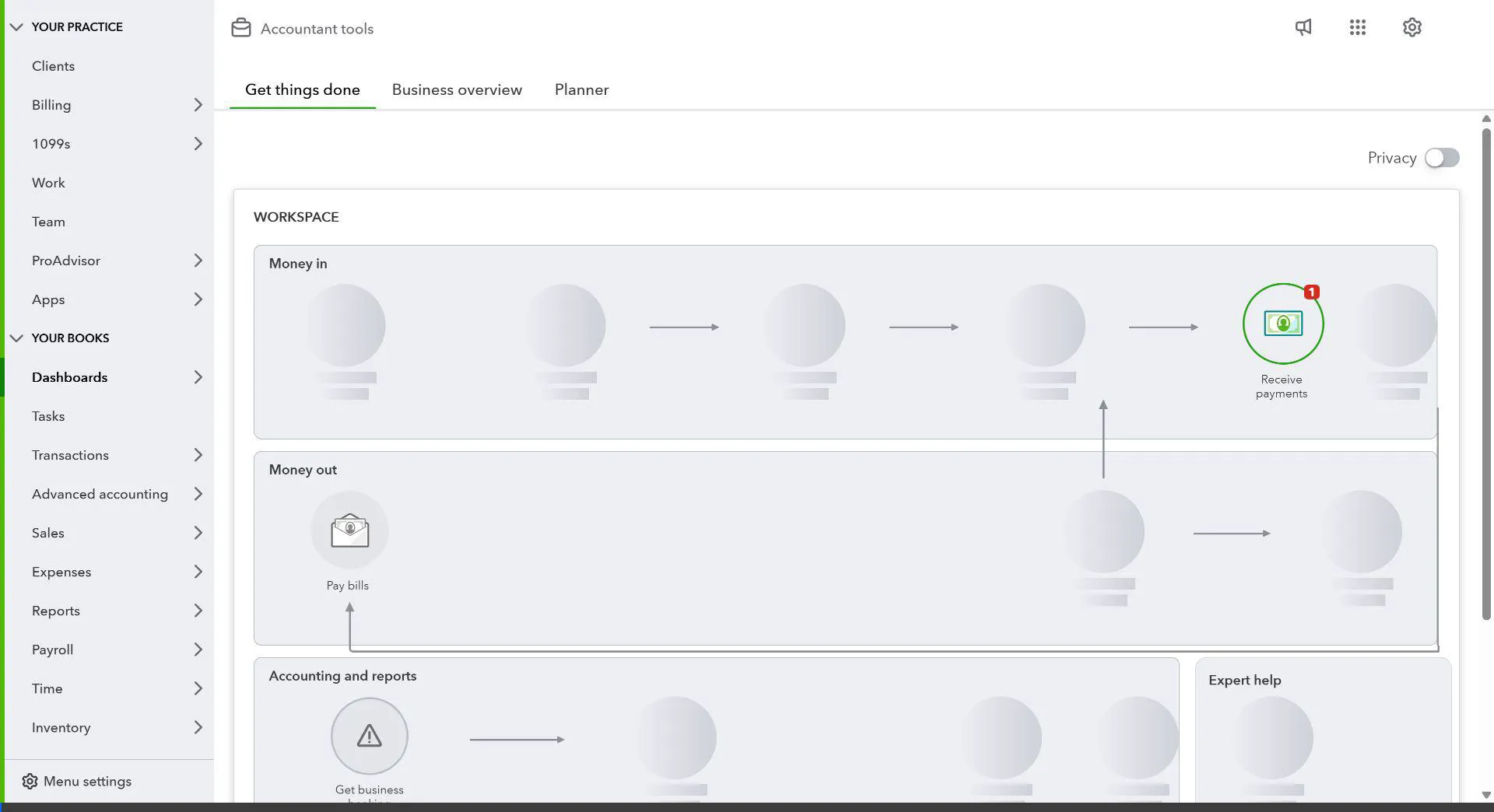Screen dimensions: 1494x812
Task: Expand the Reports submenu chevron
Action: pyautogui.click(x=198, y=611)
